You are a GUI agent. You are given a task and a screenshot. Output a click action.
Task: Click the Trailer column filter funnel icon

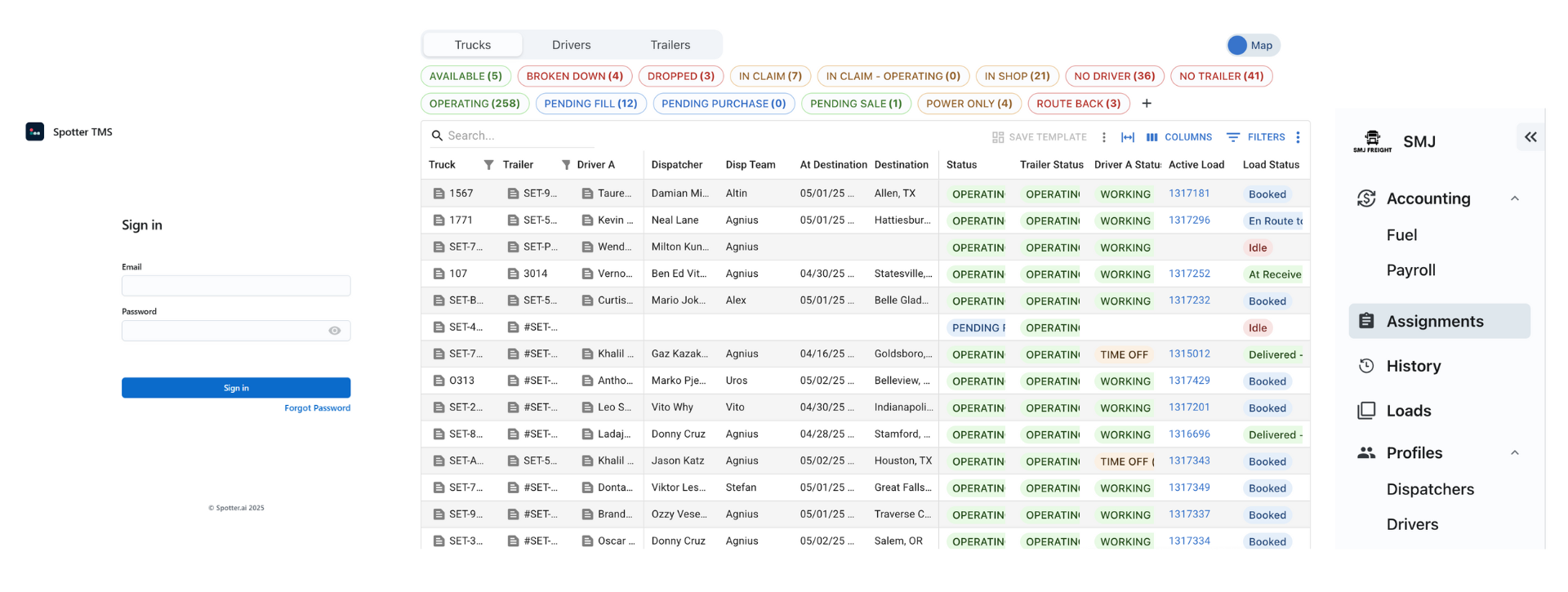tap(566, 165)
